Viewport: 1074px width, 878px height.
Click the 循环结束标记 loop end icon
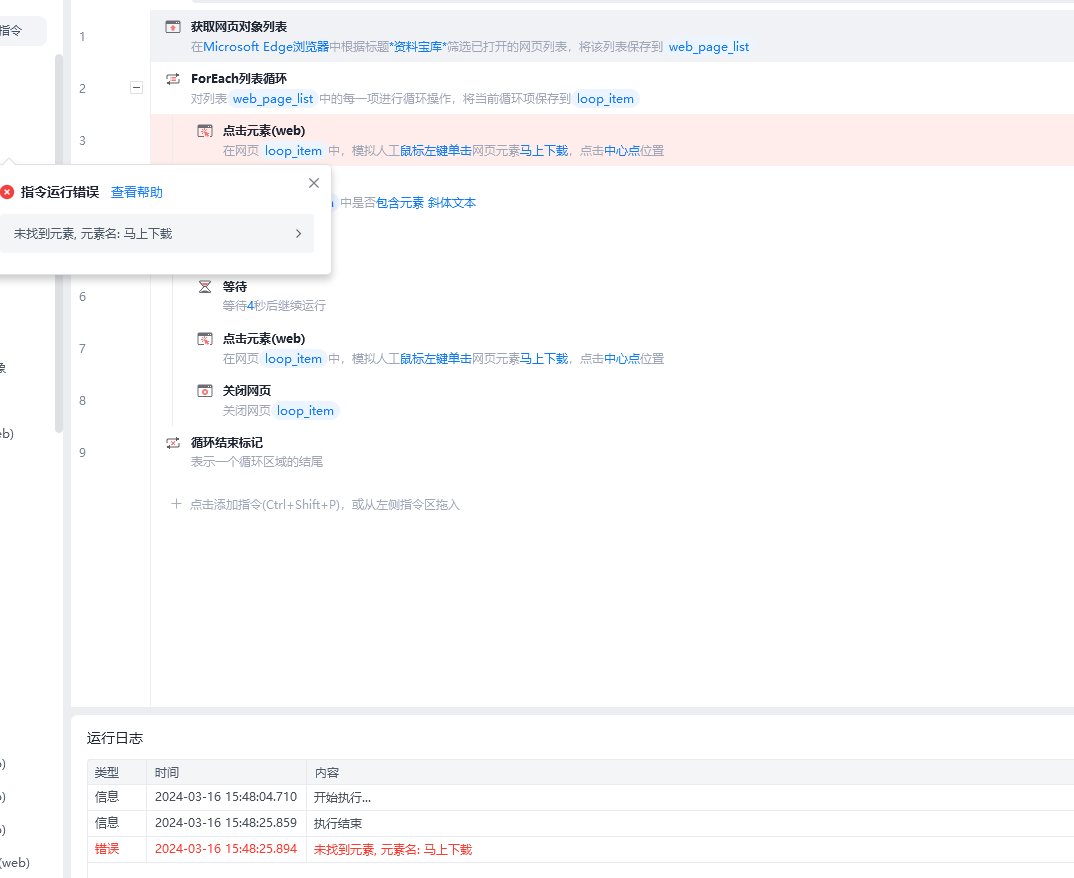173,443
